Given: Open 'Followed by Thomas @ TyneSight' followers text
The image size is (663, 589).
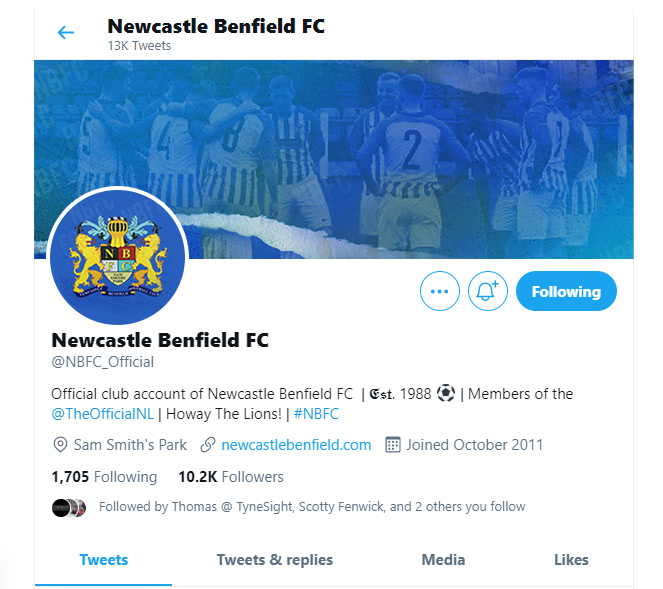Looking at the screenshot, I should pyautogui.click(x=312, y=507).
